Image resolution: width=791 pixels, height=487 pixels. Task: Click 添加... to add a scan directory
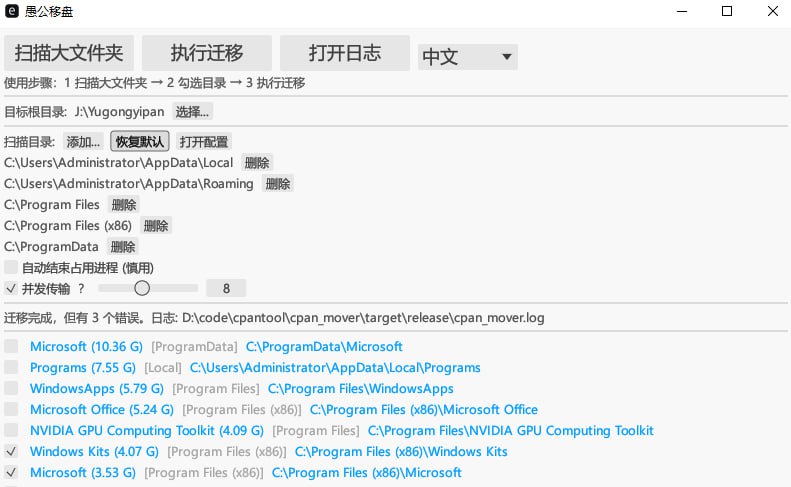[x=83, y=142]
